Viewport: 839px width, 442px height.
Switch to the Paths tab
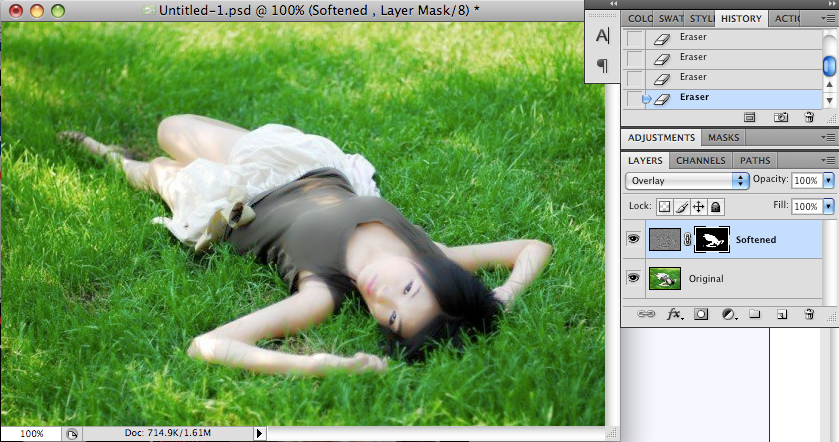[755, 161]
